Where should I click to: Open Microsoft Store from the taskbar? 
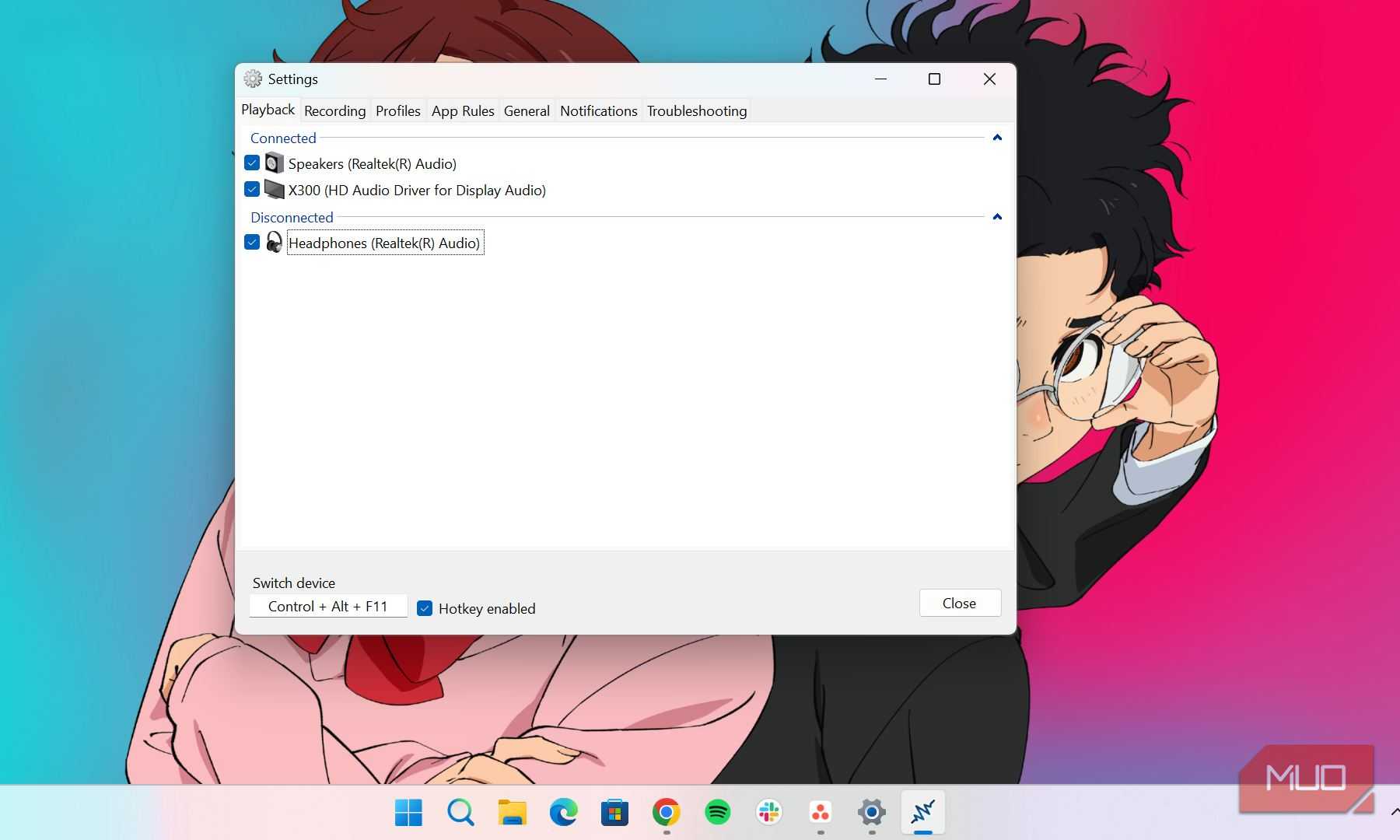point(614,813)
